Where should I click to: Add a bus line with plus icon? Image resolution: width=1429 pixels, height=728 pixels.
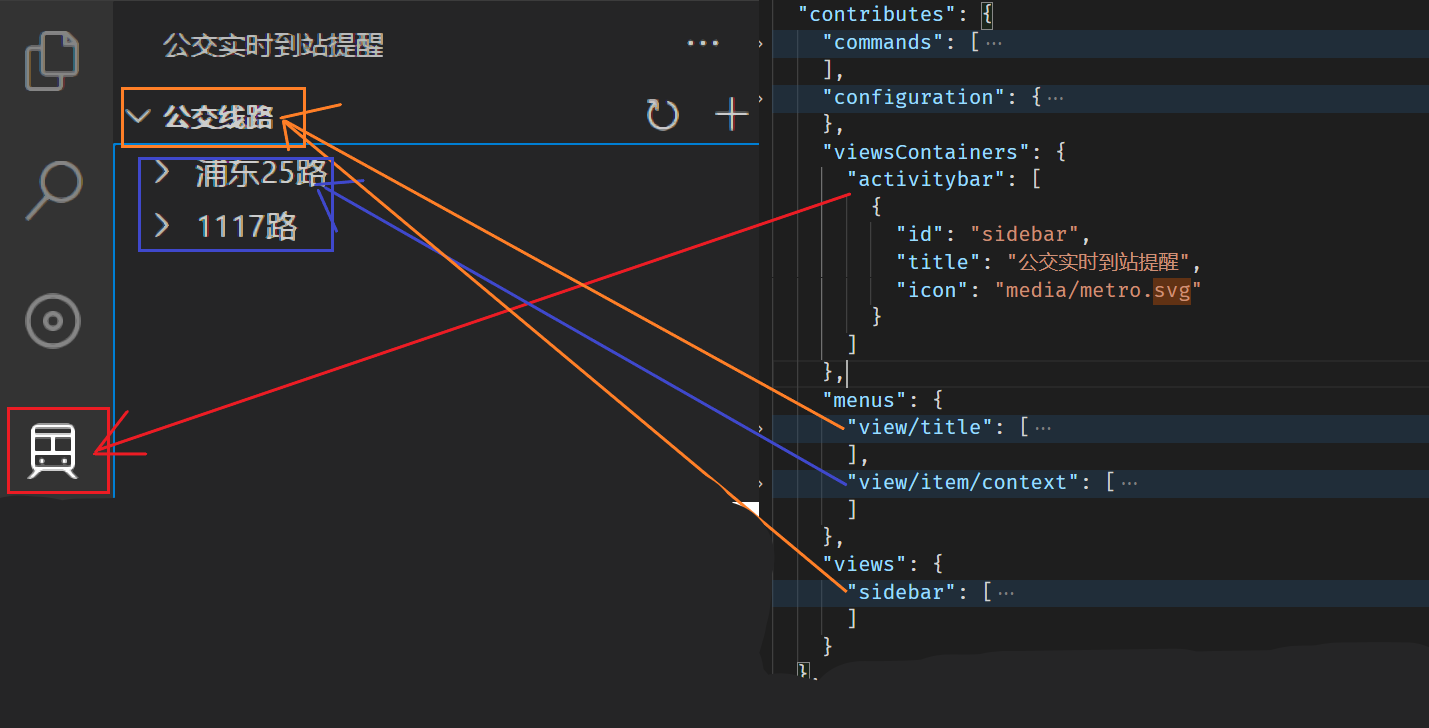[x=732, y=115]
